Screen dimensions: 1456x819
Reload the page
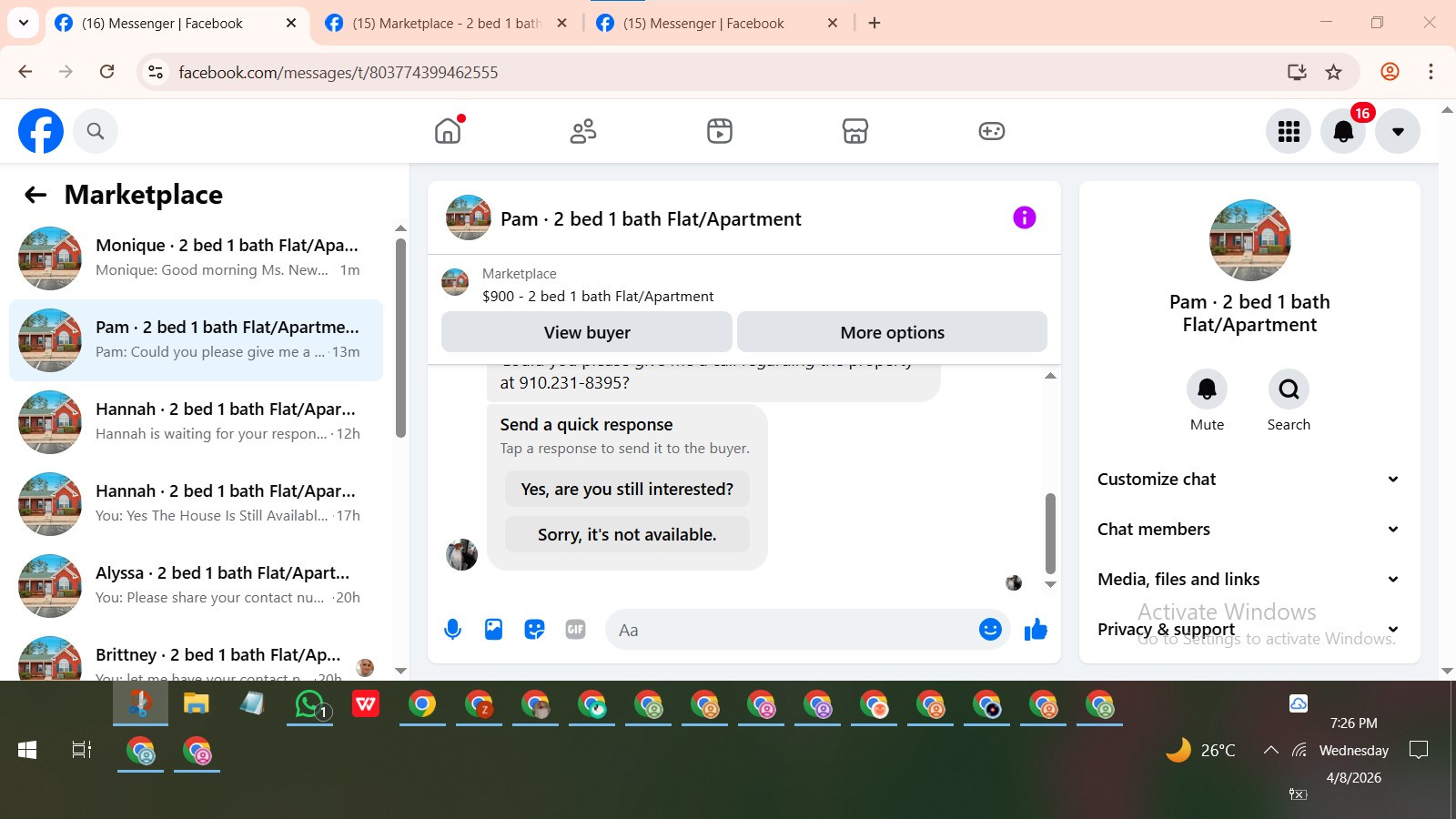click(106, 72)
